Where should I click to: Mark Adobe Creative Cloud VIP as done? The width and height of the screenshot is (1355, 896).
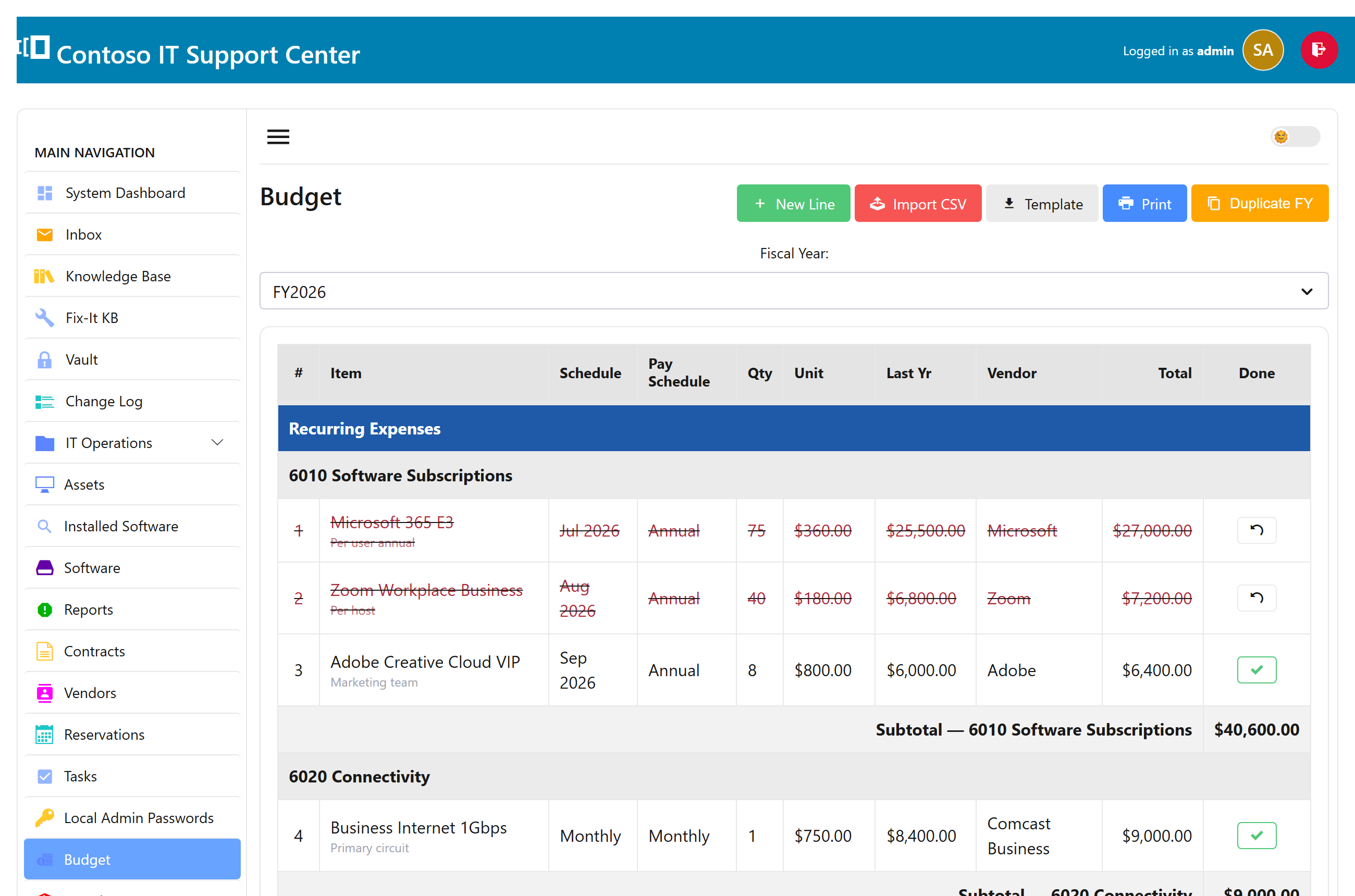1257,670
